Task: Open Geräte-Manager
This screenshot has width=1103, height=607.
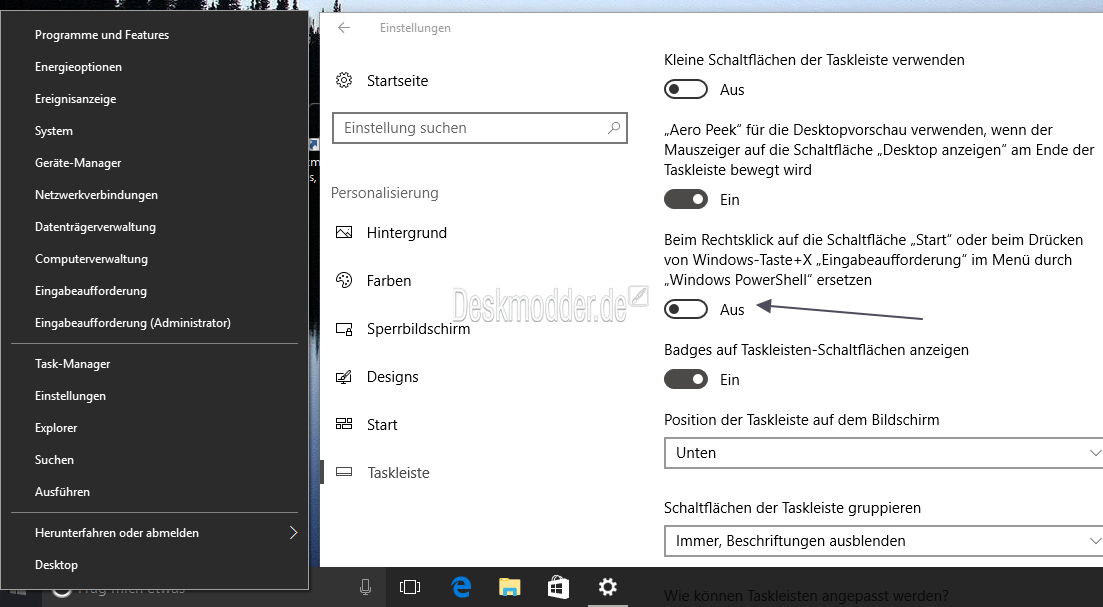Action: (x=78, y=163)
